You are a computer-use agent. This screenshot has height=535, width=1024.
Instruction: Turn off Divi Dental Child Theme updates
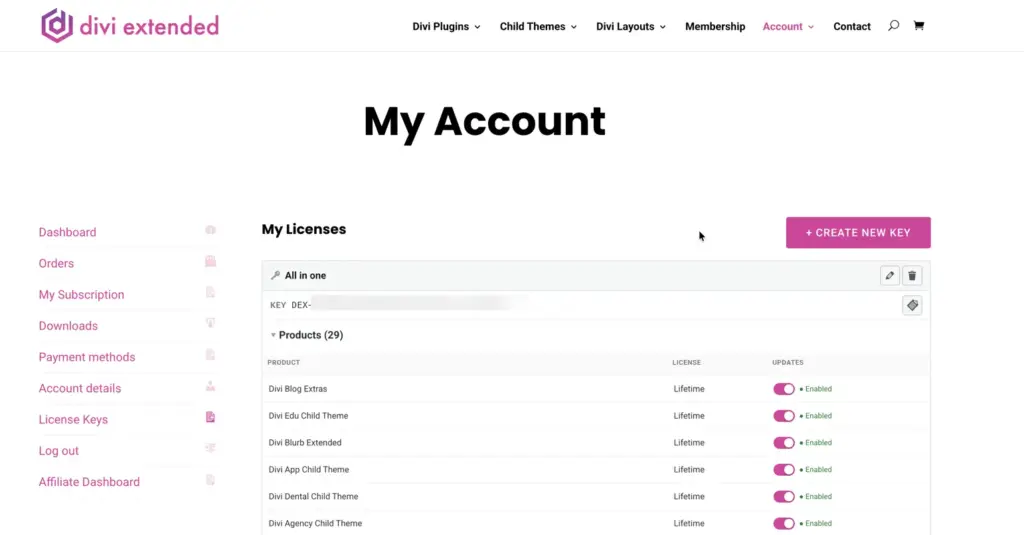tap(784, 496)
